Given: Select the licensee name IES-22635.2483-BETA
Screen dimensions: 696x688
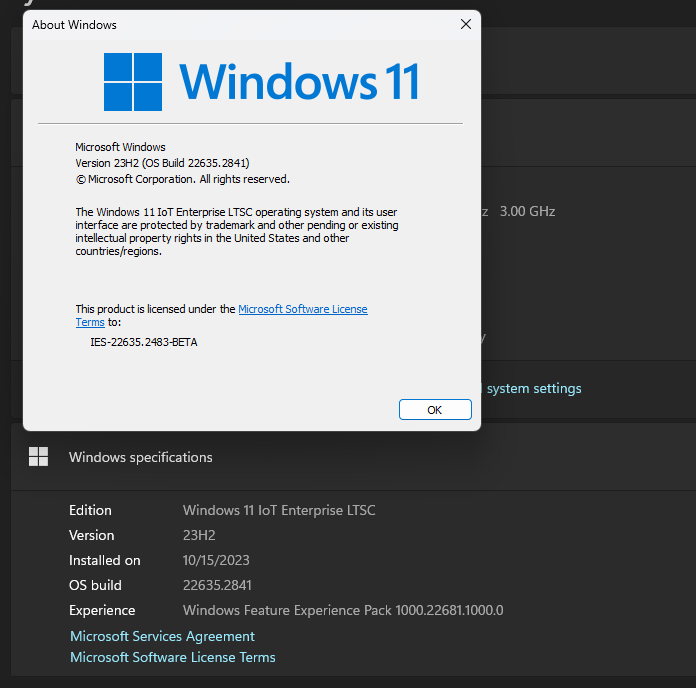Looking at the screenshot, I should pyautogui.click(x=144, y=342).
